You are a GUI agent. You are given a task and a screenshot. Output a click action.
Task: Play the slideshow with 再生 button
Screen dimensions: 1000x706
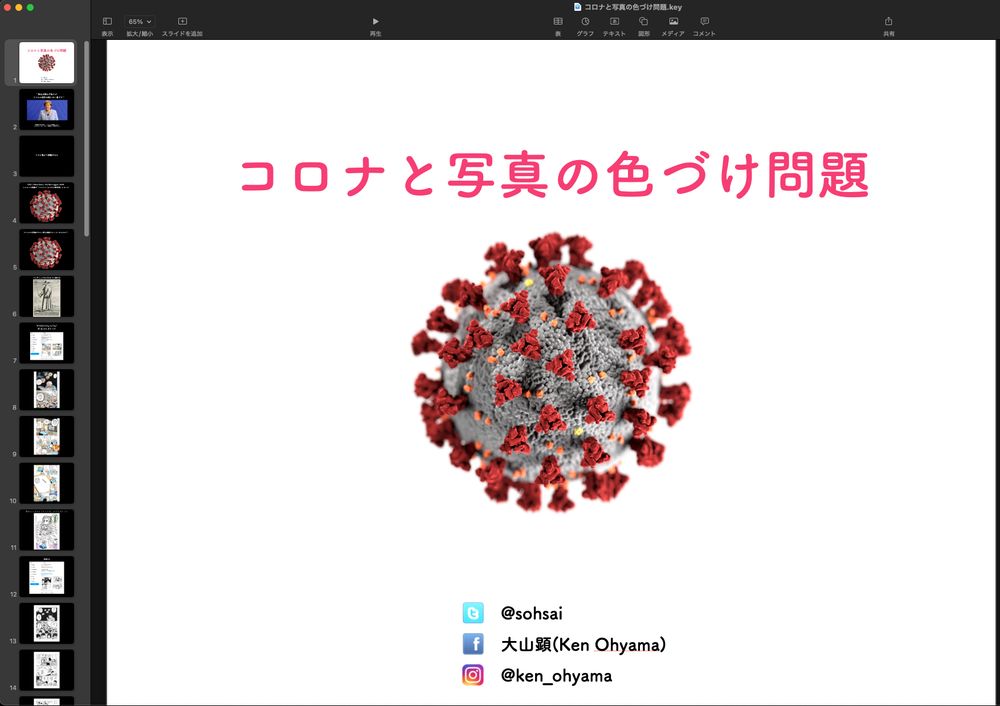(376, 22)
